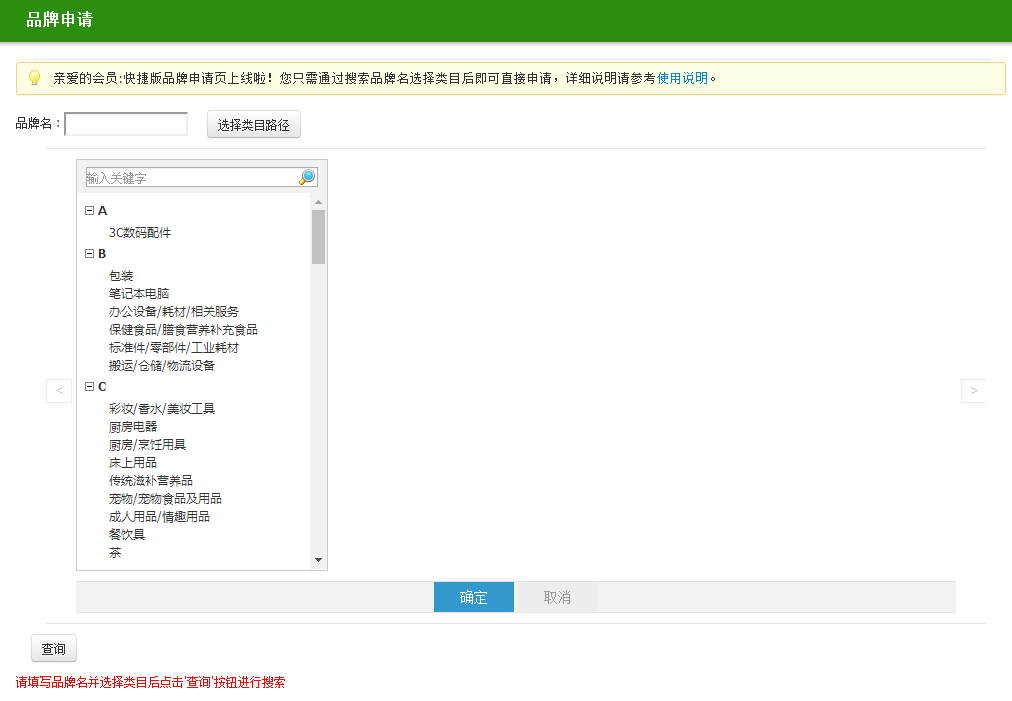Screen dimensions: 1012x701
Task: Choose 彩妆/香水/美妆工具 from the list
Action: click(x=162, y=409)
